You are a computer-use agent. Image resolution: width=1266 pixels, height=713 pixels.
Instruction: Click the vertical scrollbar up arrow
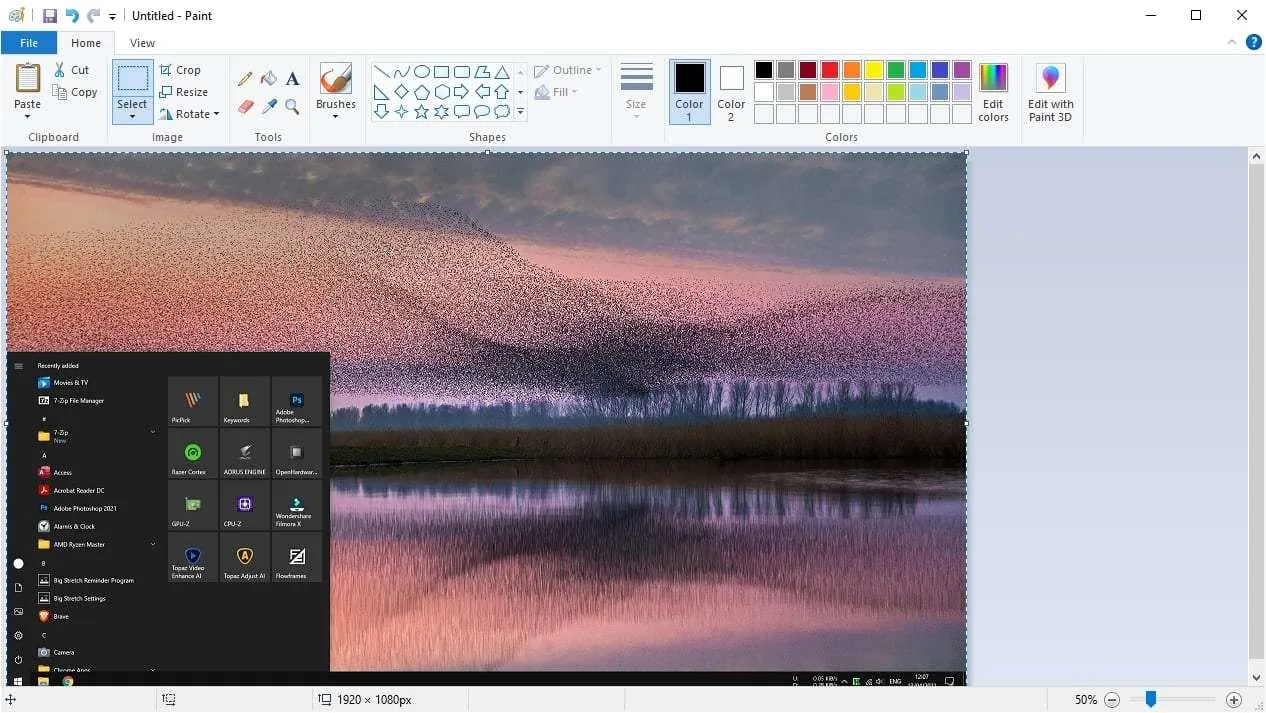tap(1257, 157)
